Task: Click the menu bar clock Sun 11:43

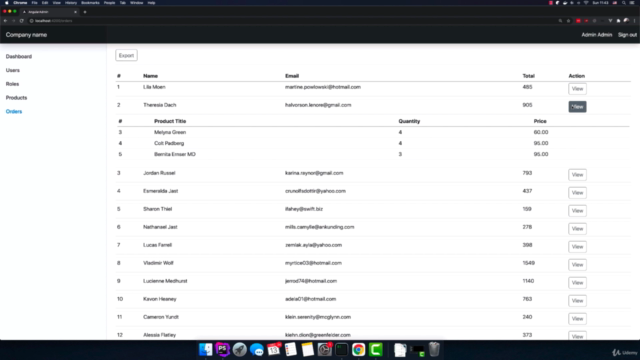Action: 600,3
